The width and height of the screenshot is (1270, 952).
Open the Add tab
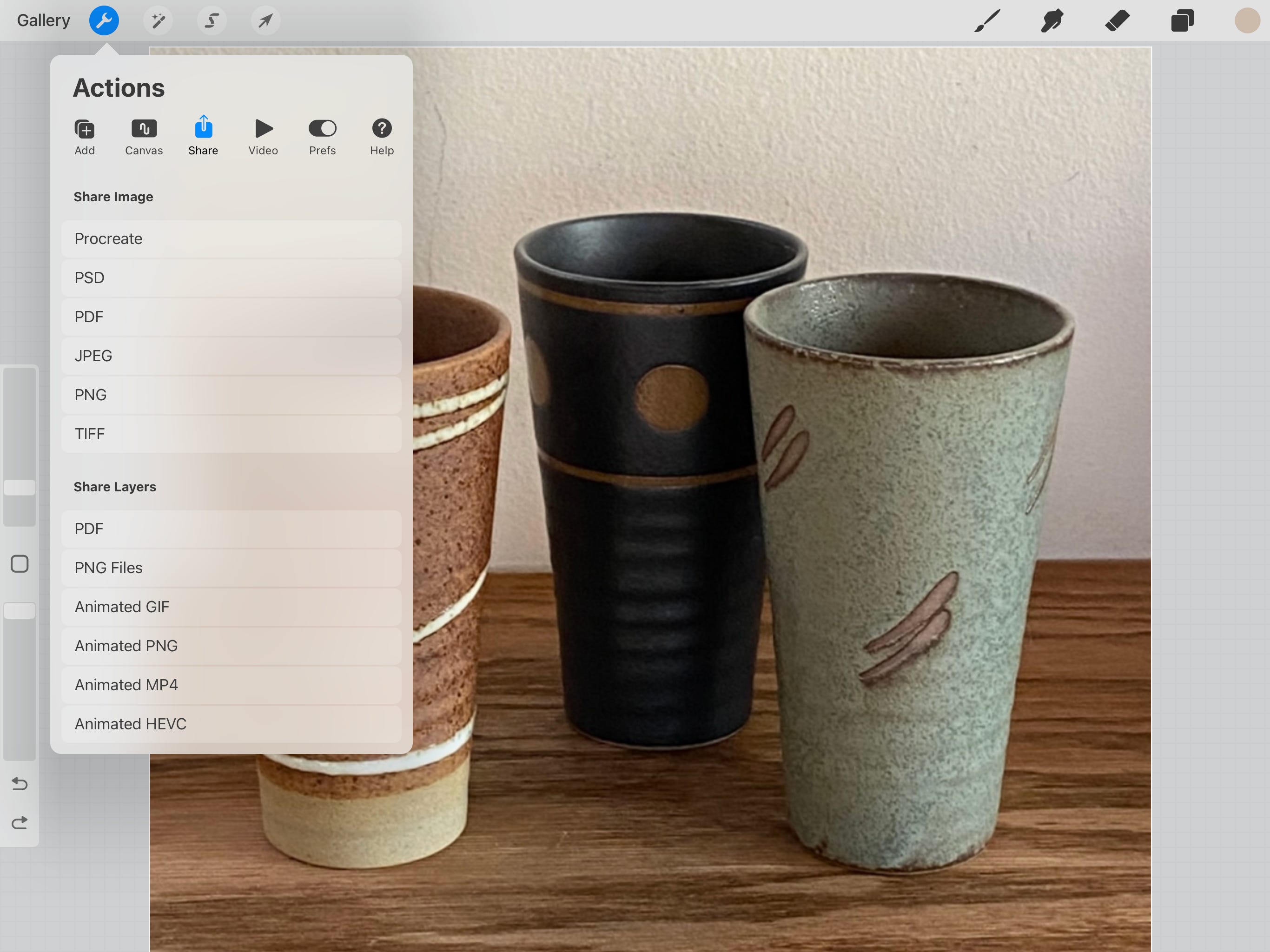point(85,137)
